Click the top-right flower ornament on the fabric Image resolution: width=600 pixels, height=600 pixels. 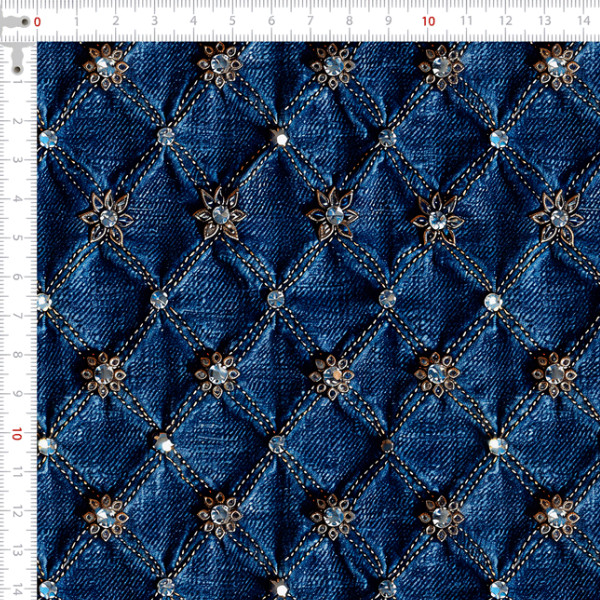point(556,66)
